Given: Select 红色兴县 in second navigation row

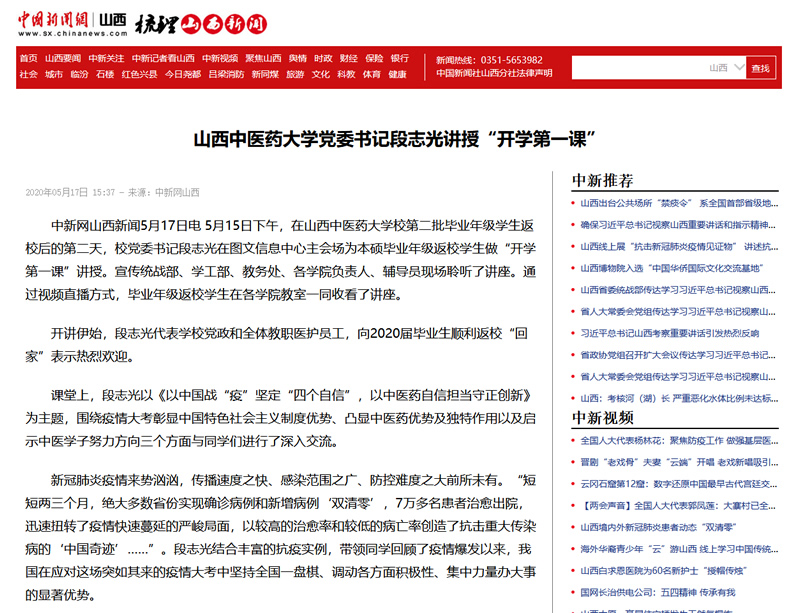Looking at the screenshot, I should tap(139, 74).
